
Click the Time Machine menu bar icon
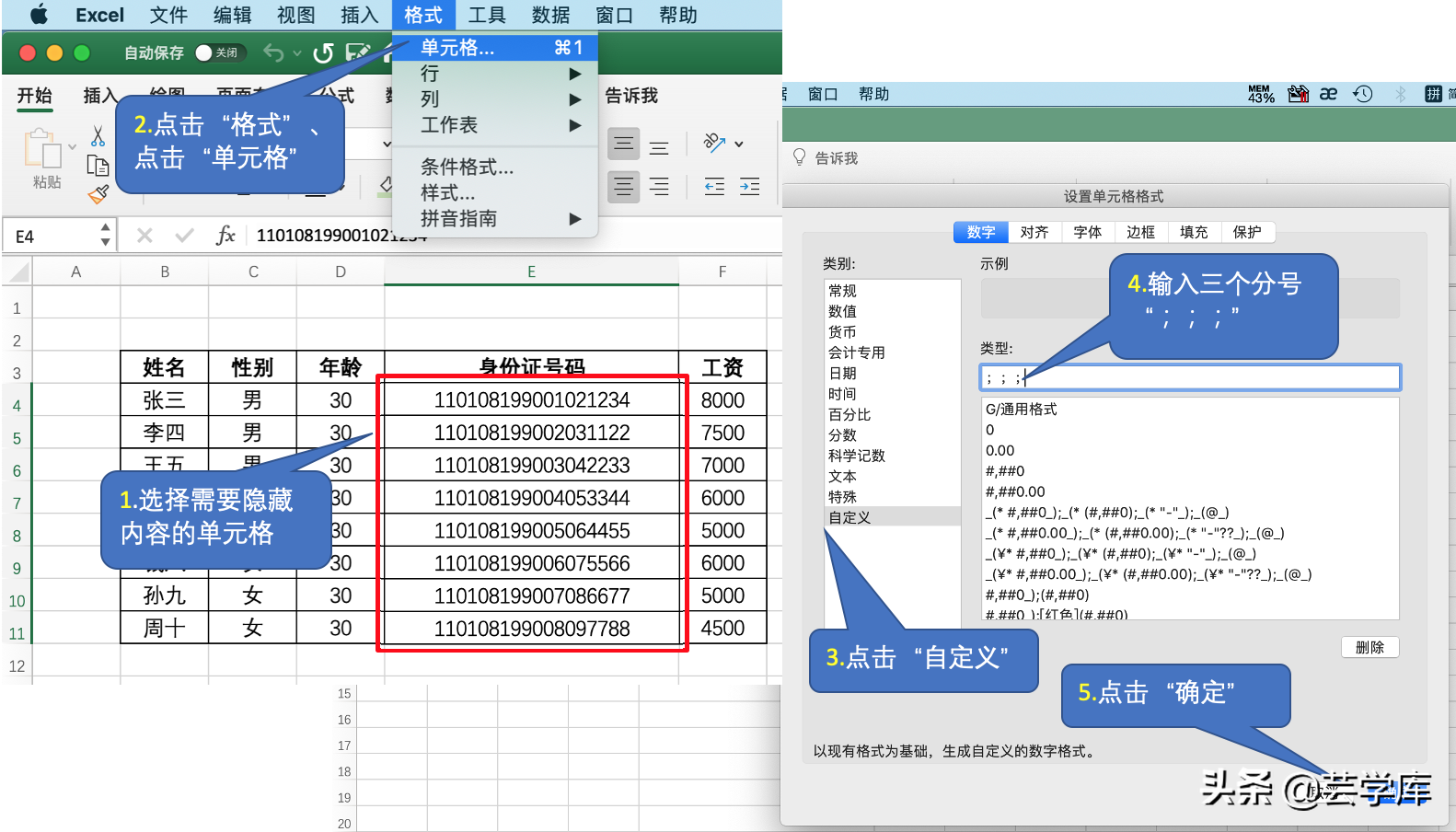coord(1363,94)
